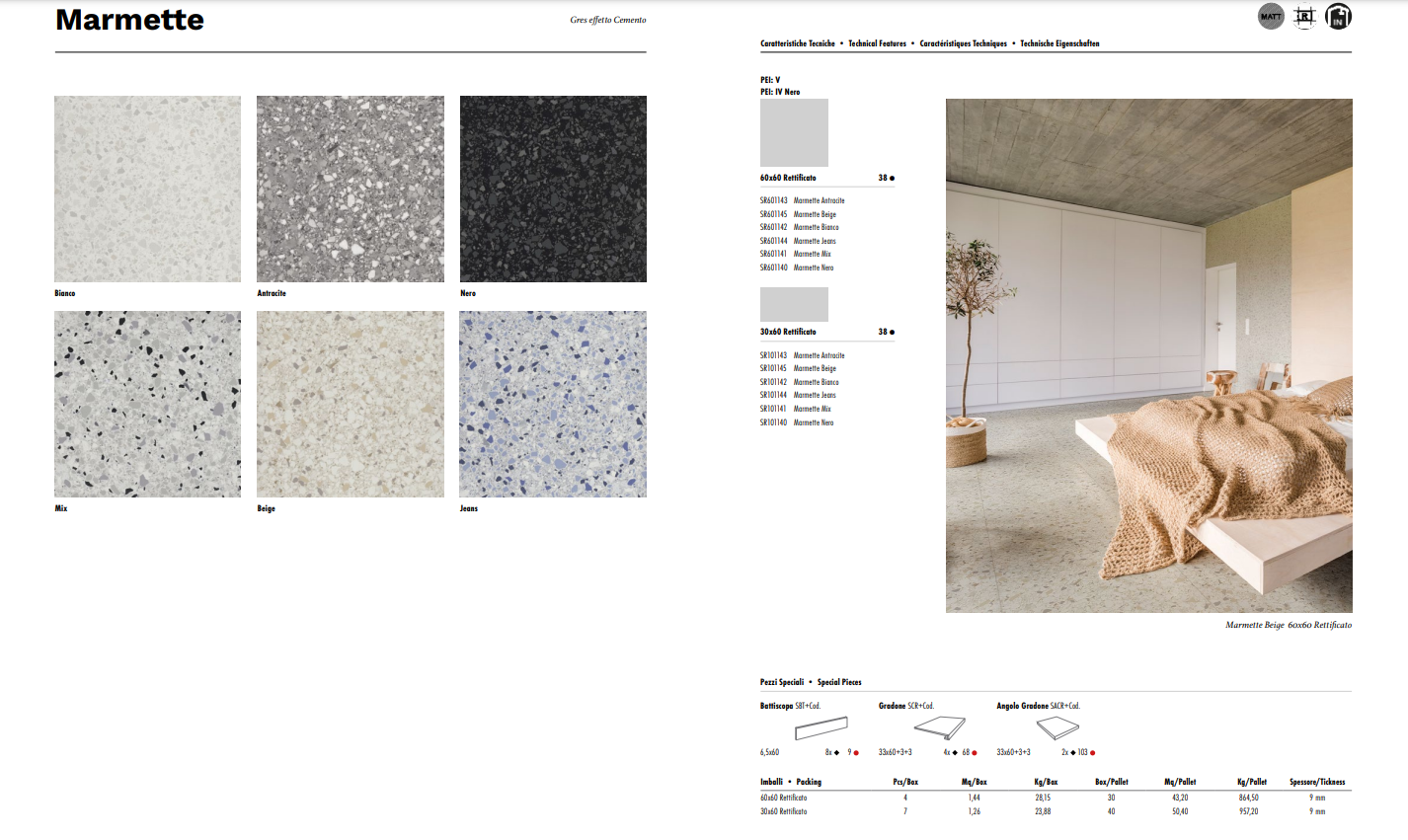Click the Gradone step tile drawing

point(939,729)
